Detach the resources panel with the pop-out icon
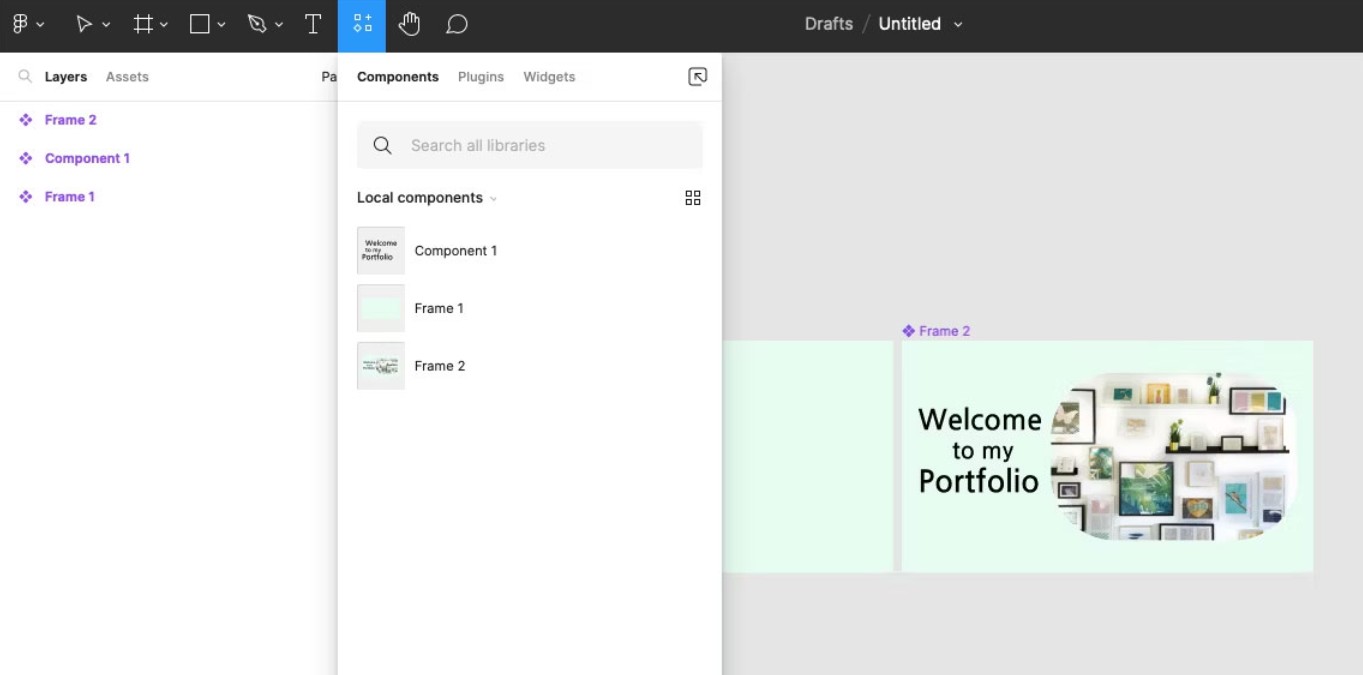The image size is (1363, 675). coord(698,77)
